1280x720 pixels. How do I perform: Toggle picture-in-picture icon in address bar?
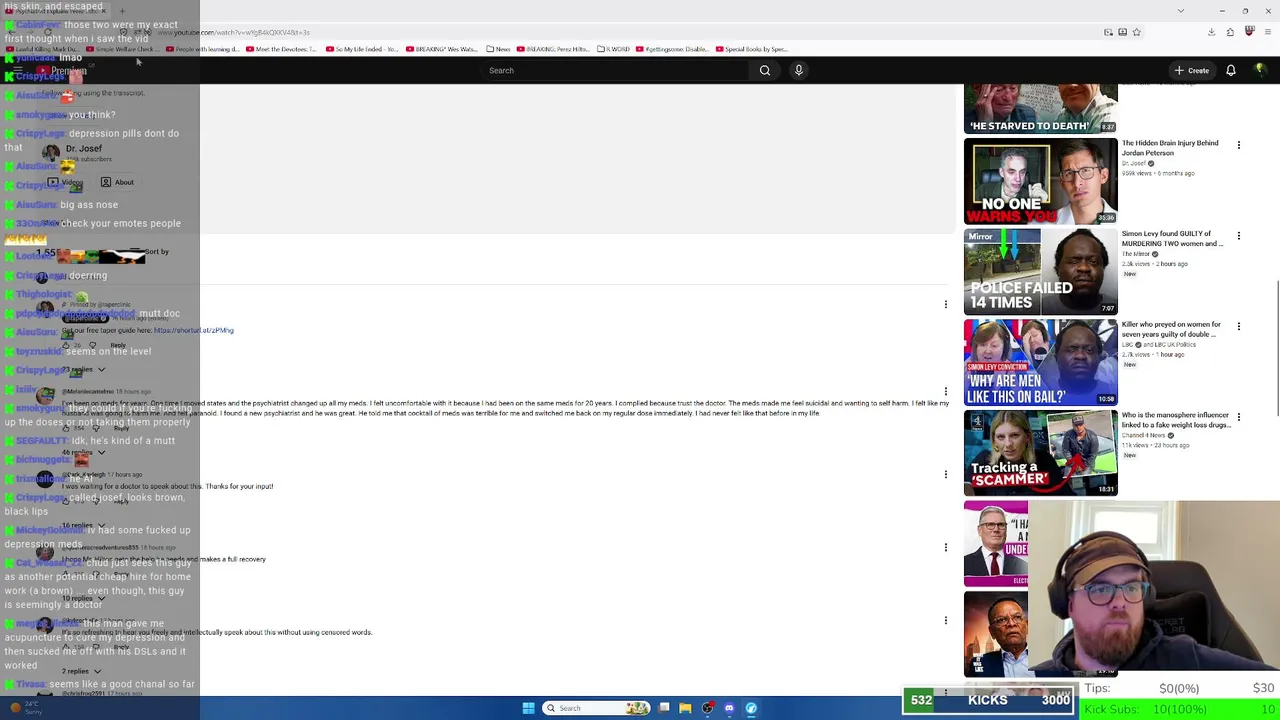tap(1108, 32)
